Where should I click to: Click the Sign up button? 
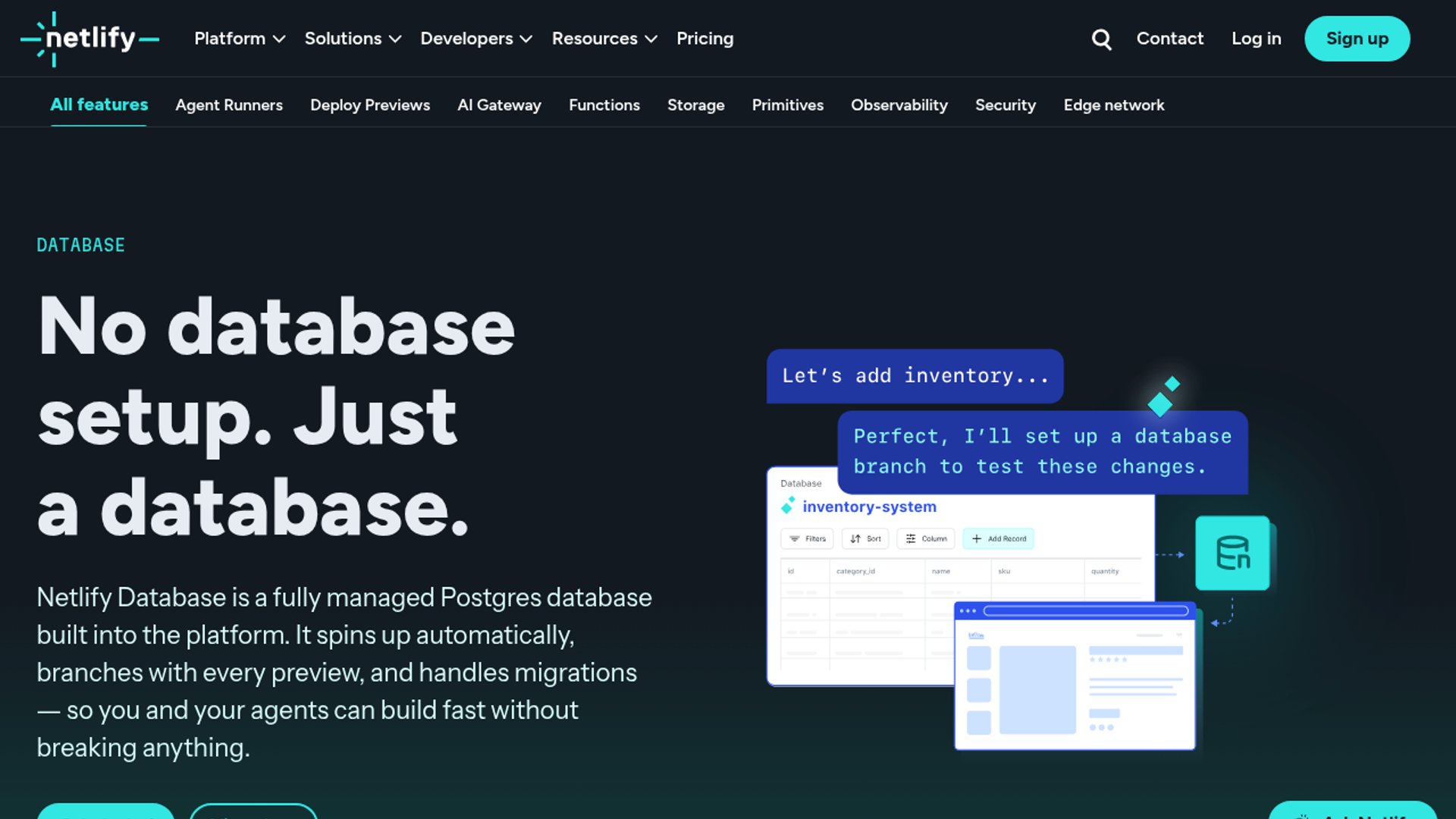coord(1357,39)
